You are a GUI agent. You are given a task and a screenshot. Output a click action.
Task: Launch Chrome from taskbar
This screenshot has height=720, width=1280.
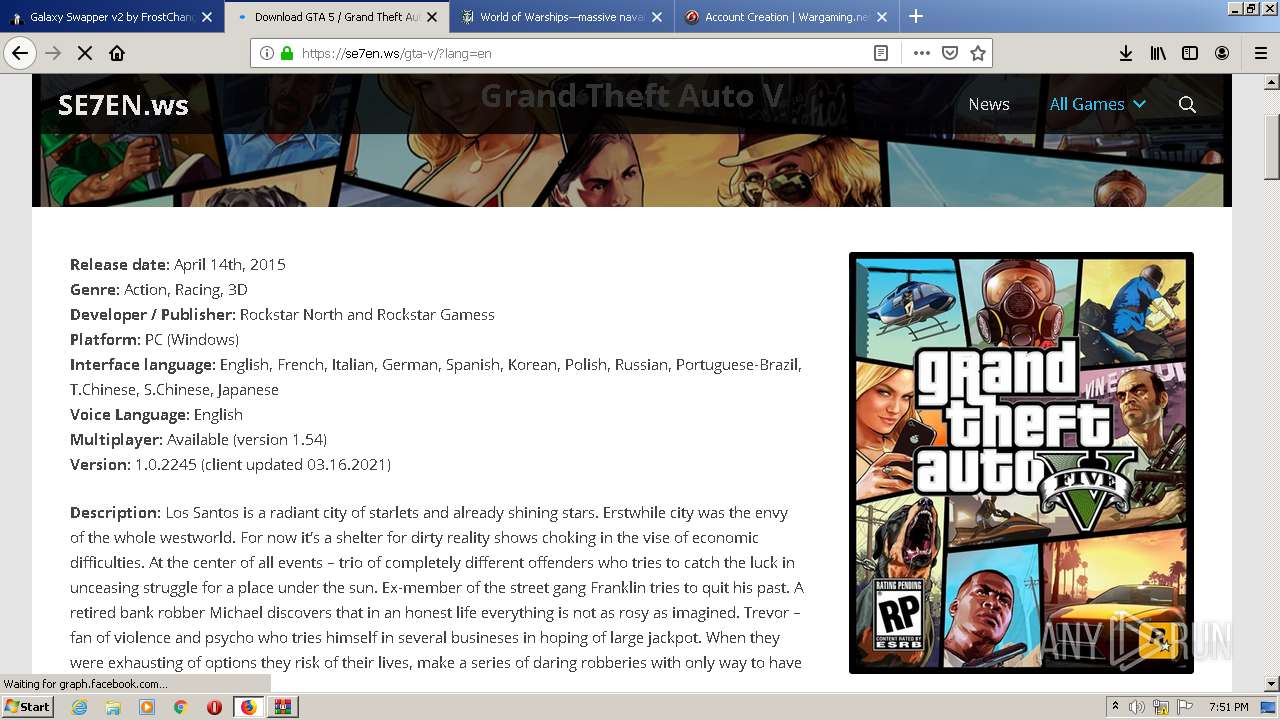click(x=180, y=707)
